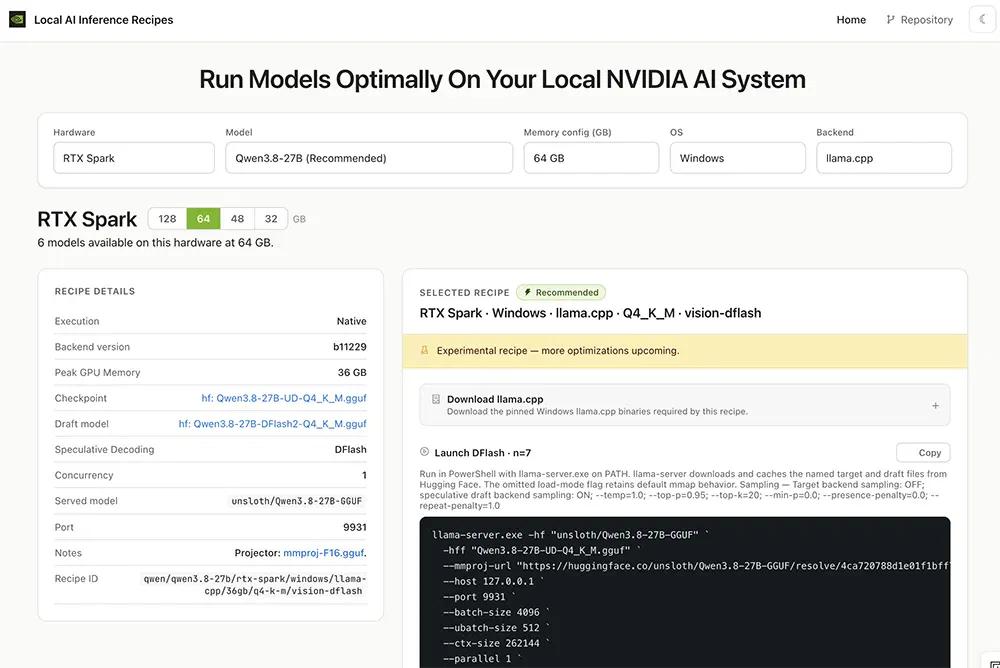Click the selected recipe title with vision-dflash

pos(590,313)
